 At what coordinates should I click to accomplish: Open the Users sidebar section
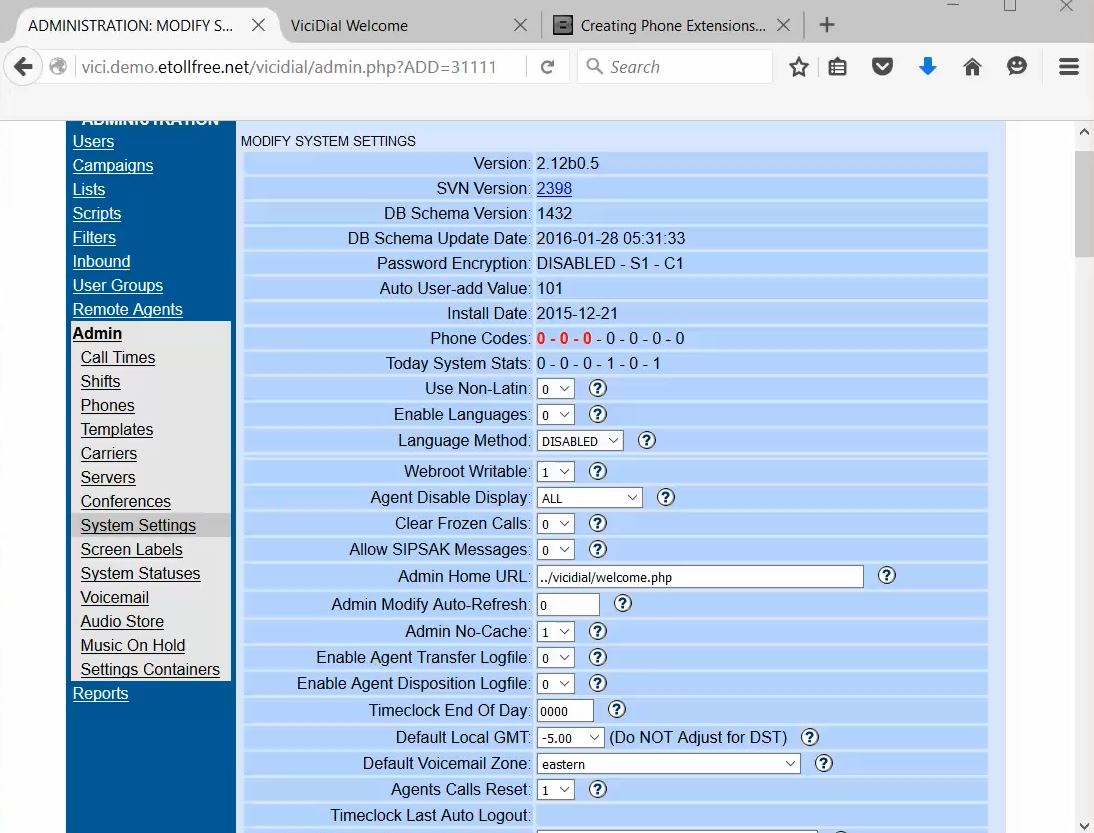93,142
